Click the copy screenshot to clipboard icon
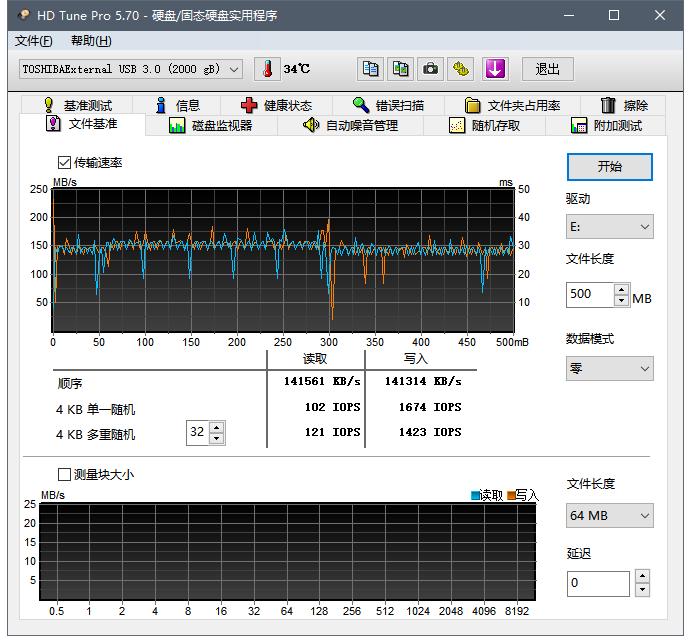The image size is (690, 643). coord(400,69)
